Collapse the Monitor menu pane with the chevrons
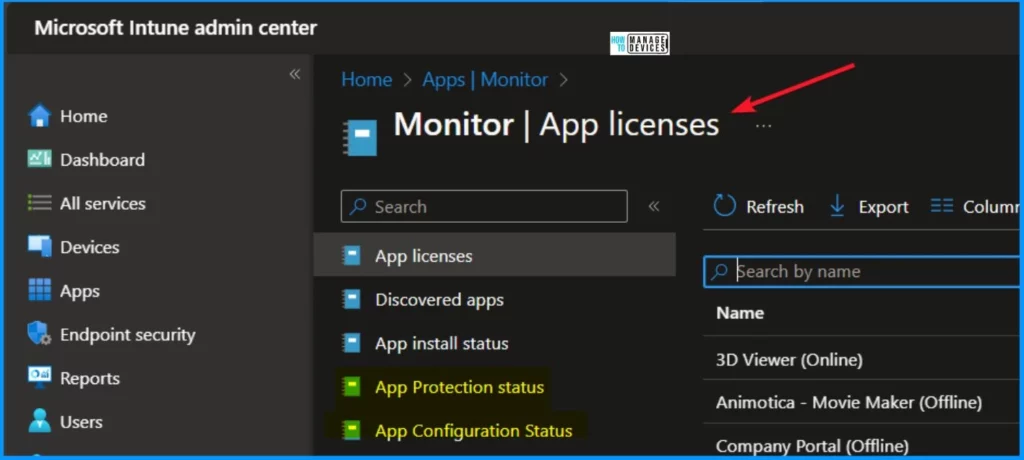Image resolution: width=1024 pixels, height=460 pixels. [x=654, y=206]
